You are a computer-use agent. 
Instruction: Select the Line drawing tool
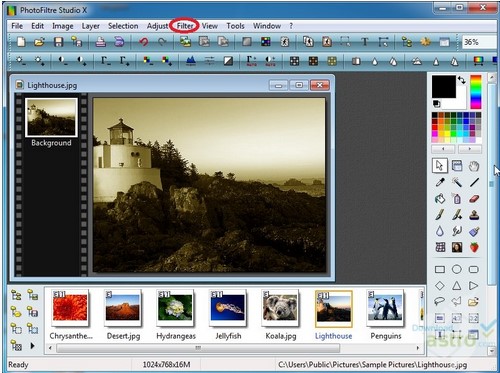474,182
